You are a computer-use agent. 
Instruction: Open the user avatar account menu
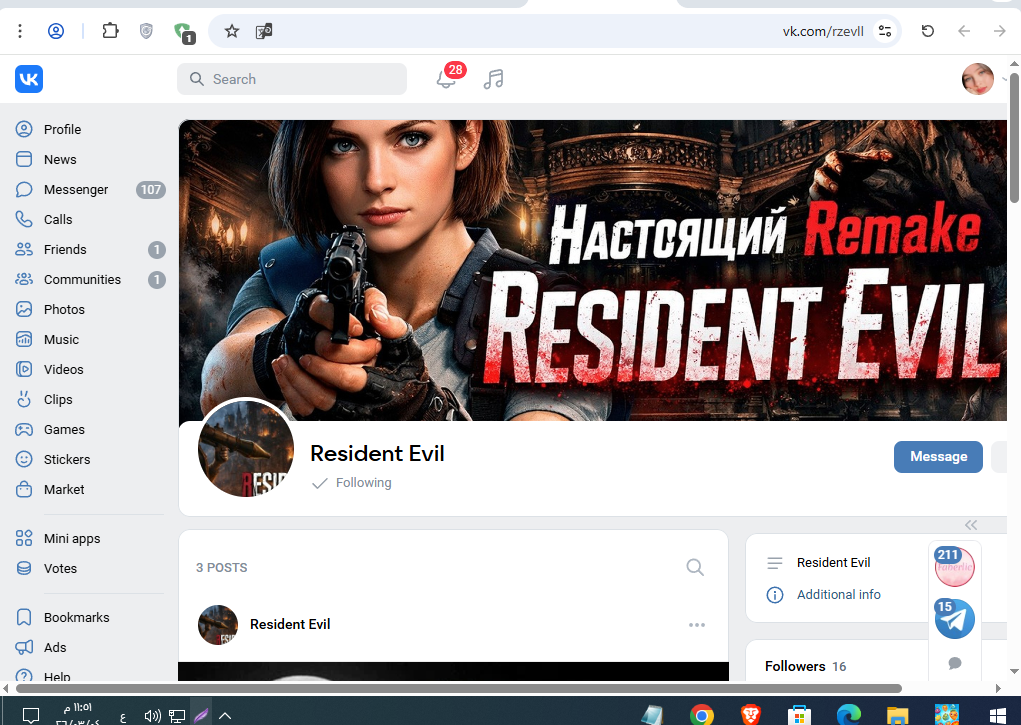point(978,79)
